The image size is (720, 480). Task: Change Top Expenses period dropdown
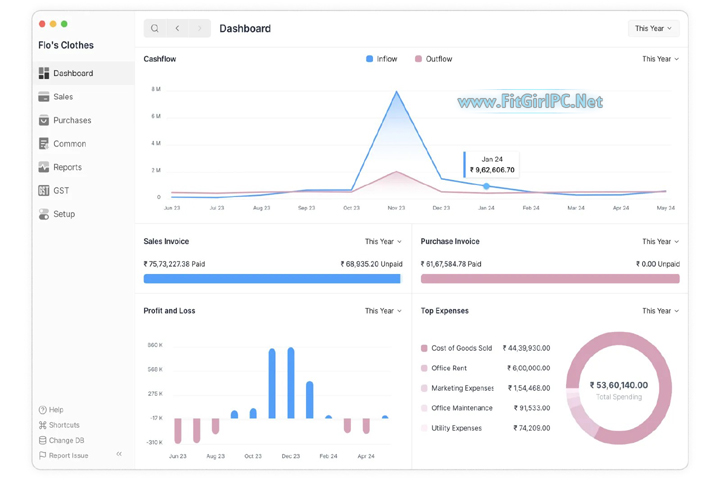point(660,311)
